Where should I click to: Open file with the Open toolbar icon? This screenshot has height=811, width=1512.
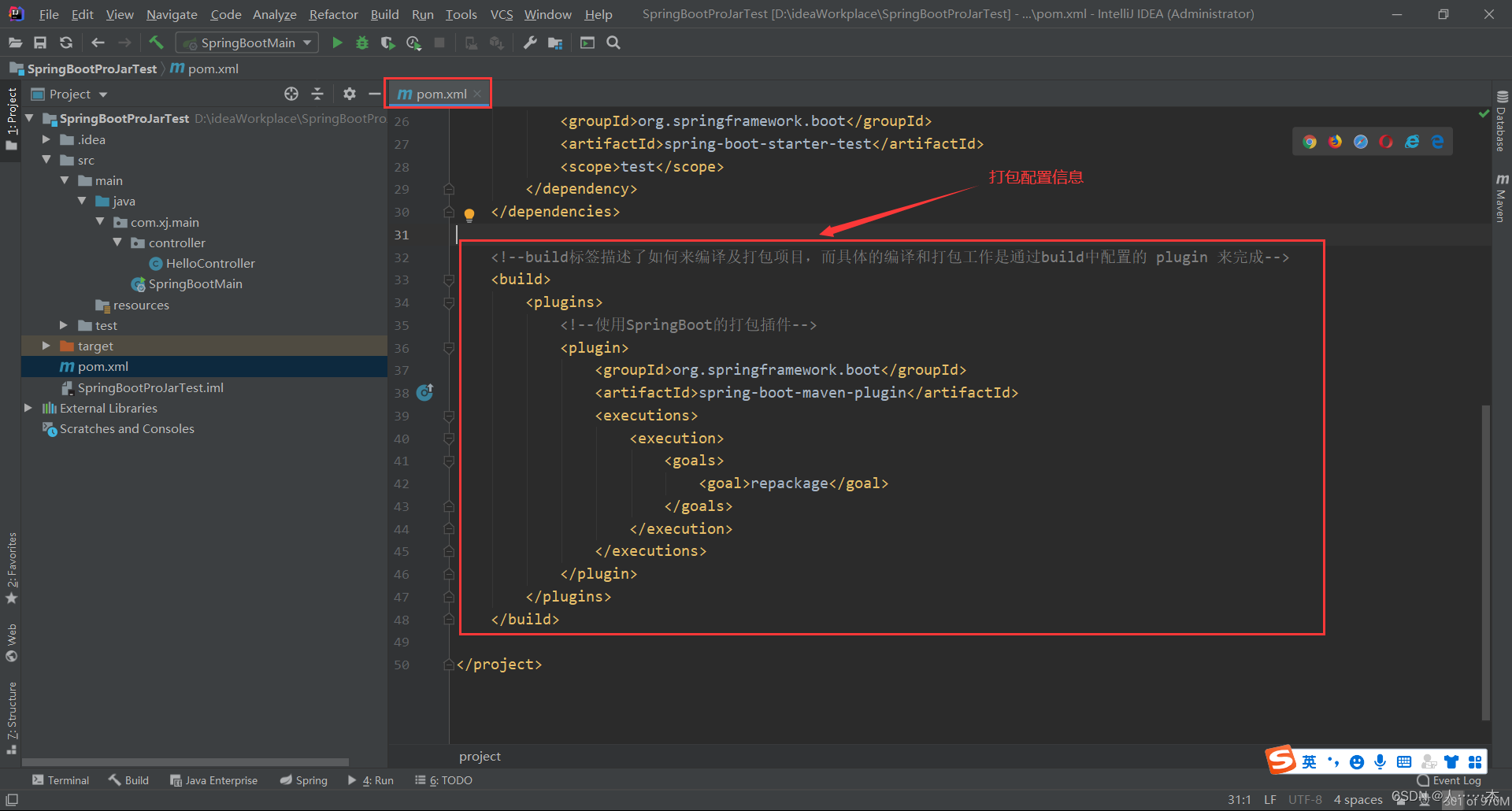pos(15,43)
